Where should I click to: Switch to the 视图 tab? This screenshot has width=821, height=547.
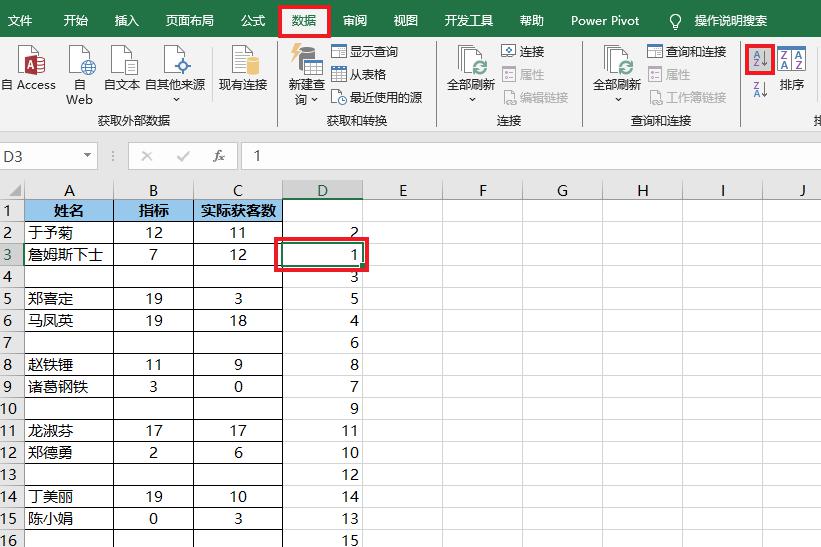click(x=405, y=20)
